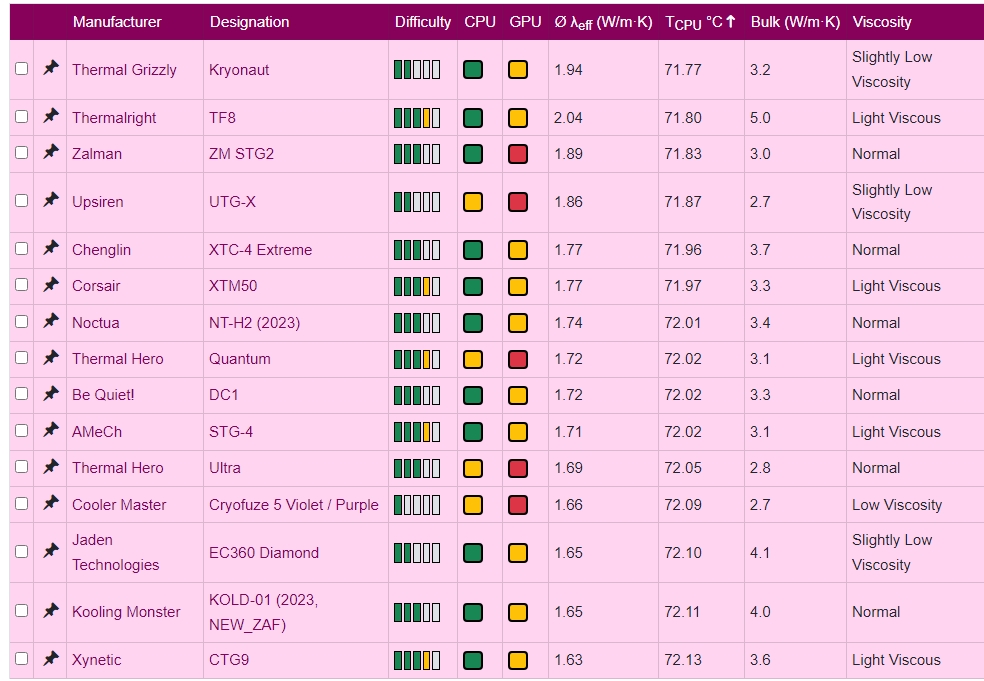Viewport: 984px width, 681px height.
Task: Check the box for Thermalright TF8
Action: tap(21, 117)
